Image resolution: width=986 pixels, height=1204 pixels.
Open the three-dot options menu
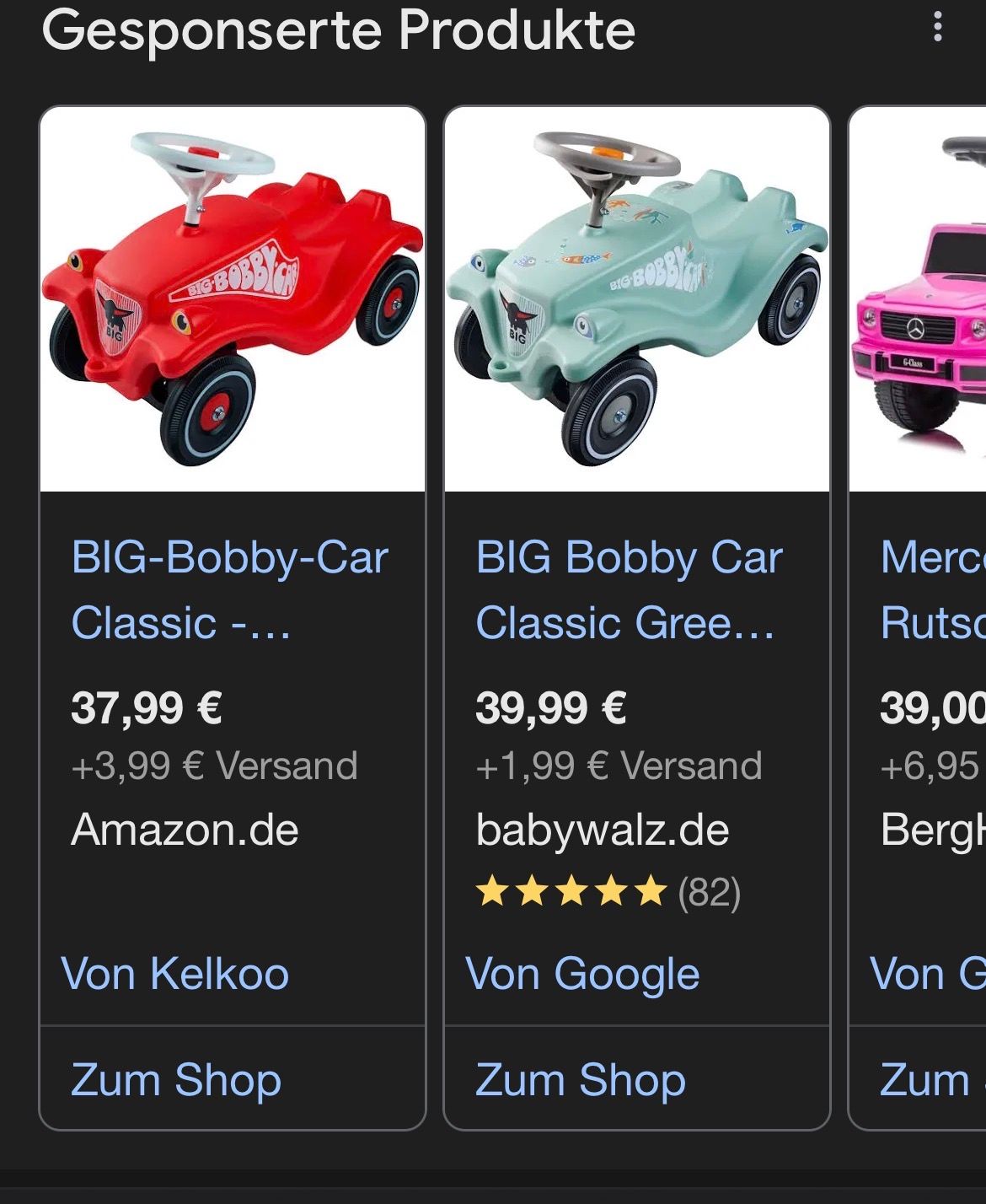[937, 28]
